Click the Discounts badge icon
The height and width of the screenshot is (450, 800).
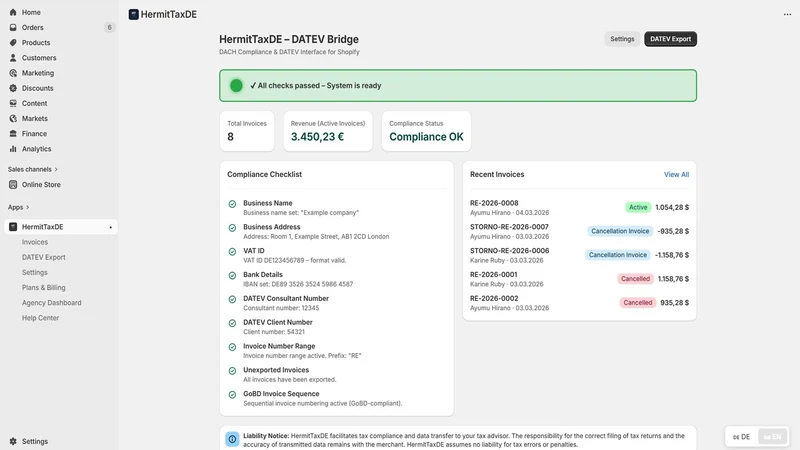(13, 88)
